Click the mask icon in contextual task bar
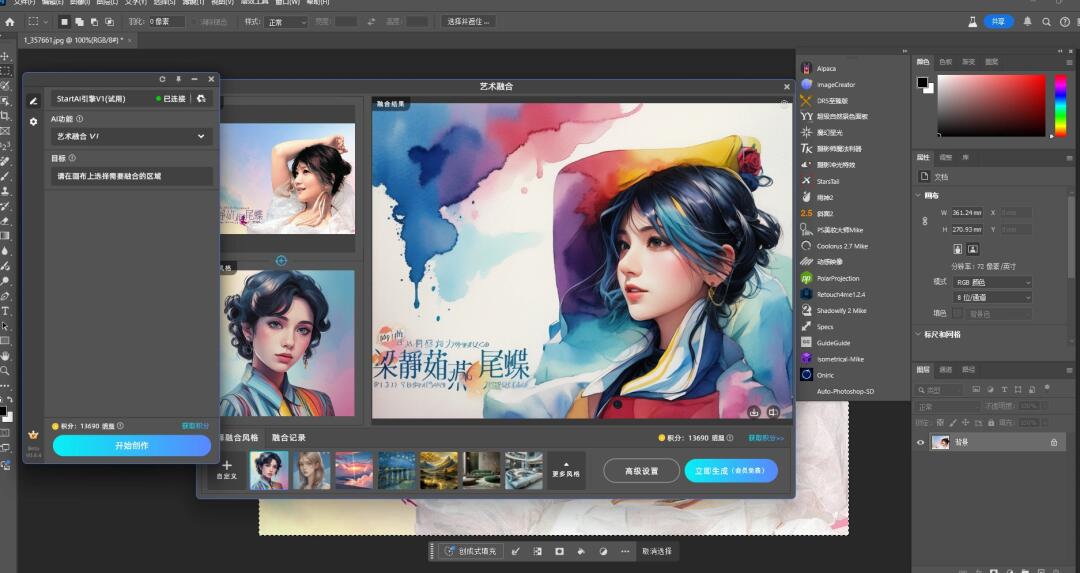Image resolution: width=1080 pixels, height=573 pixels. [x=559, y=551]
